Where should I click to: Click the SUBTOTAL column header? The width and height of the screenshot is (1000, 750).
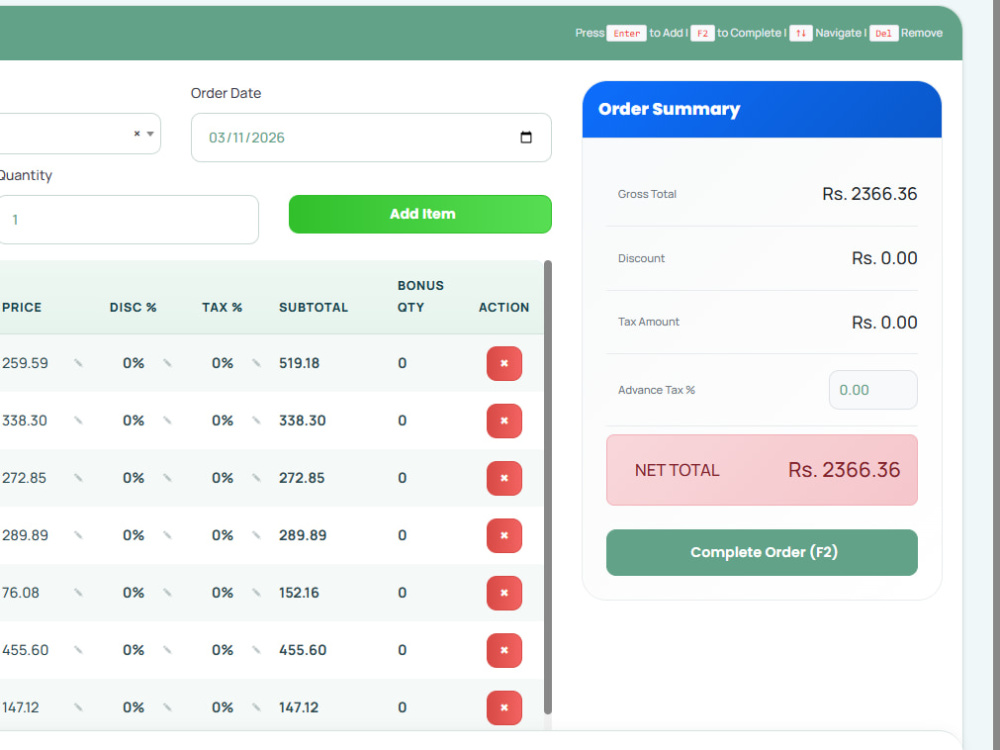click(313, 307)
